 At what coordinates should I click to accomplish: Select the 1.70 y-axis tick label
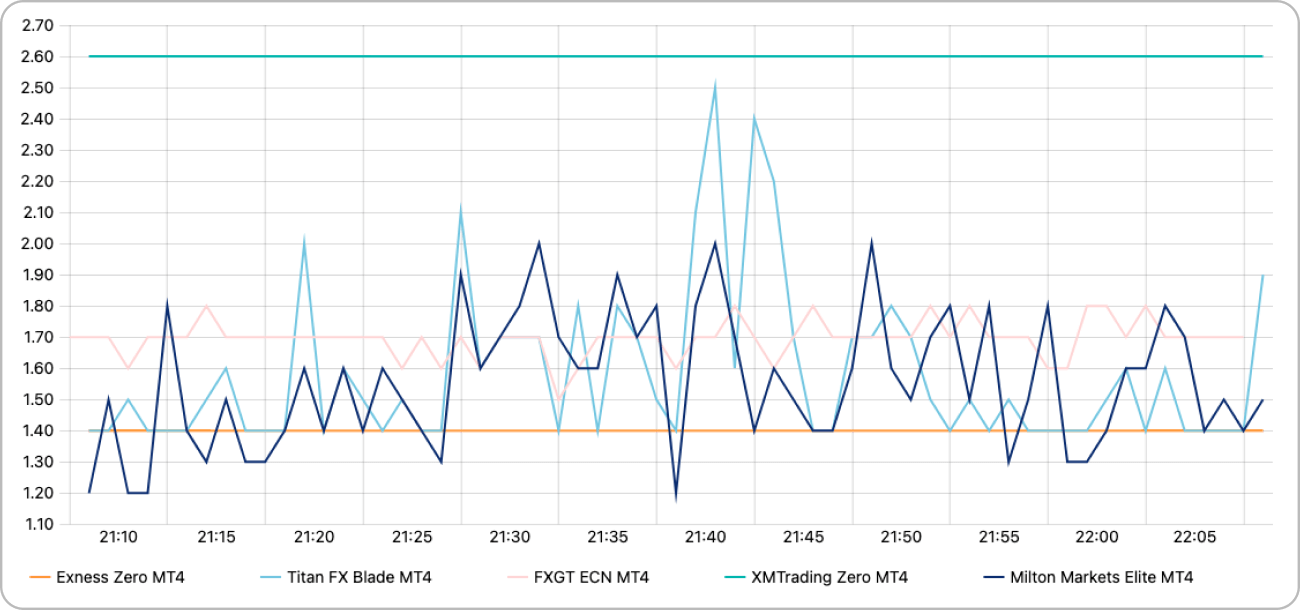(38, 337)
